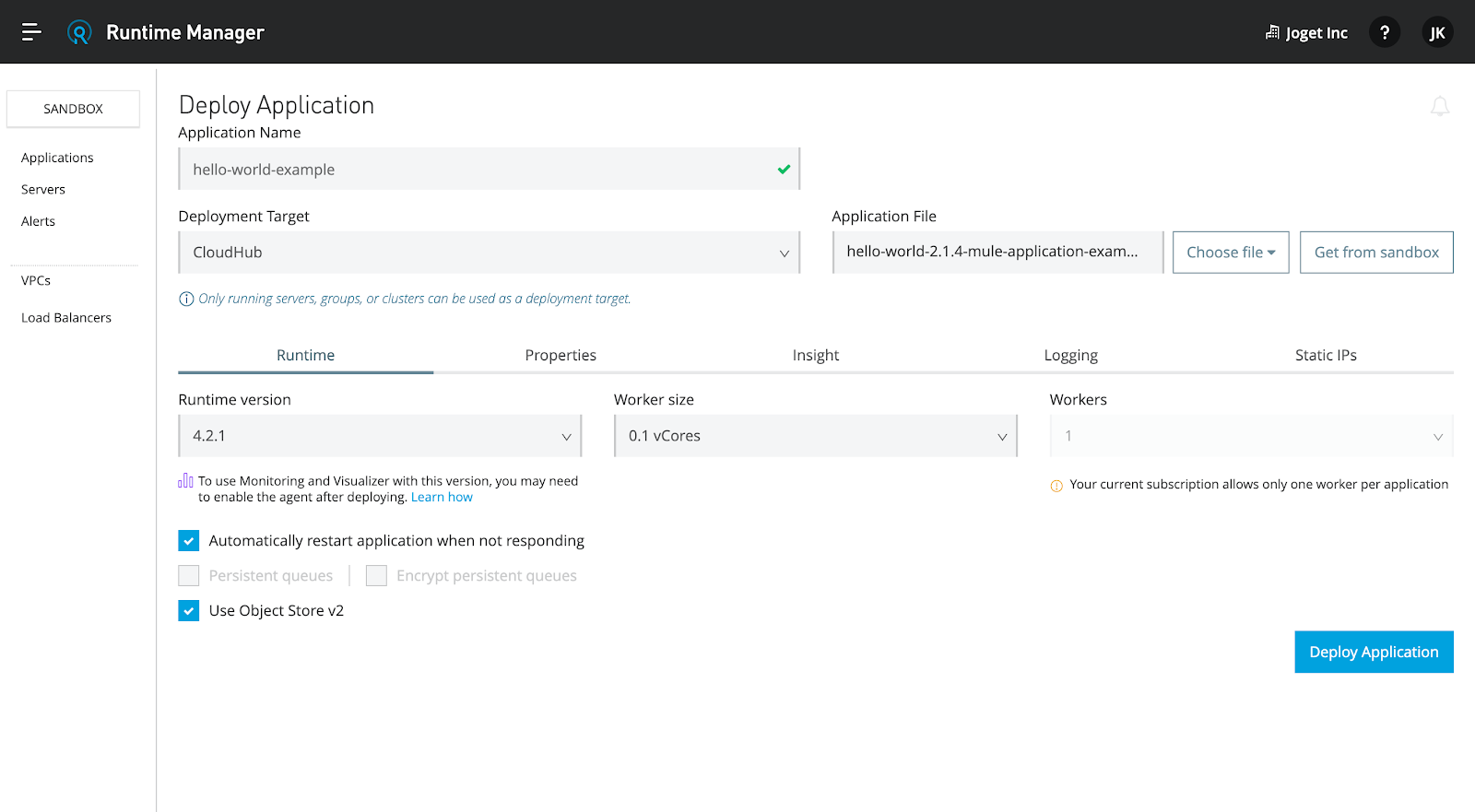Switch to the Logging tab
This screenshot has height=812, width=1475.
(1071, 355)
